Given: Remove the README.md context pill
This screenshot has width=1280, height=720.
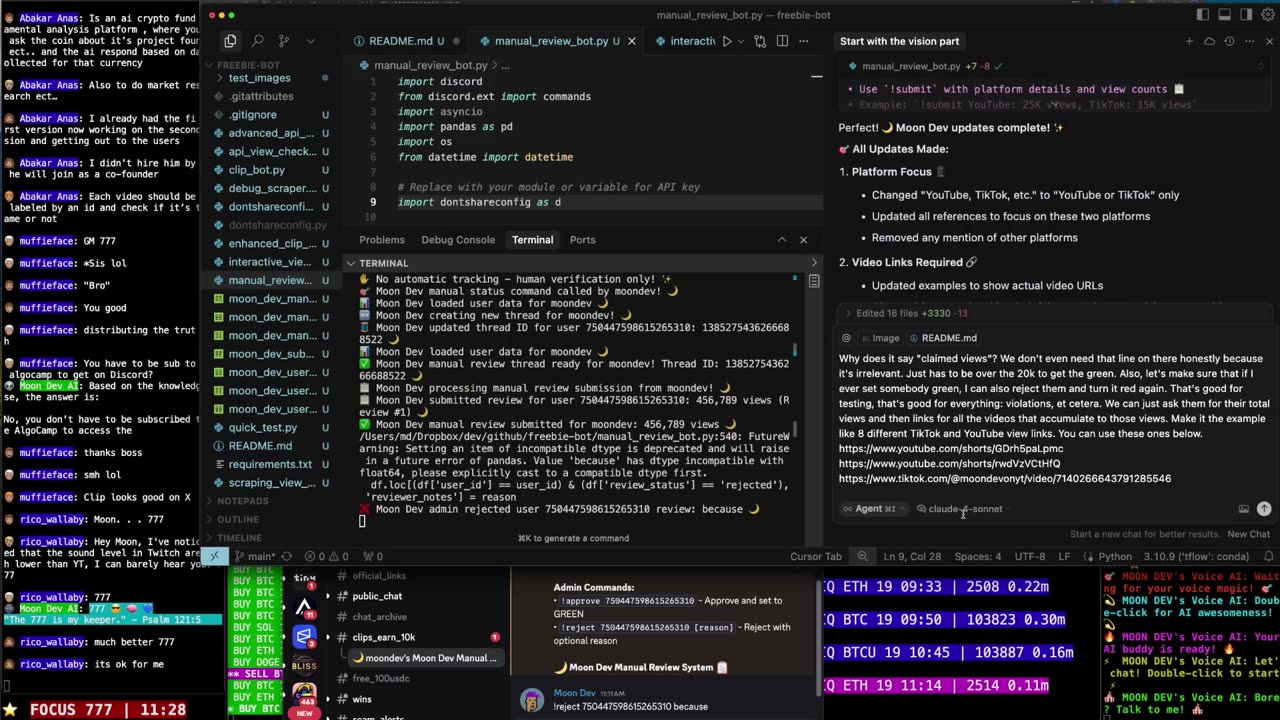Looking at the screenshot, I should 941,338.
